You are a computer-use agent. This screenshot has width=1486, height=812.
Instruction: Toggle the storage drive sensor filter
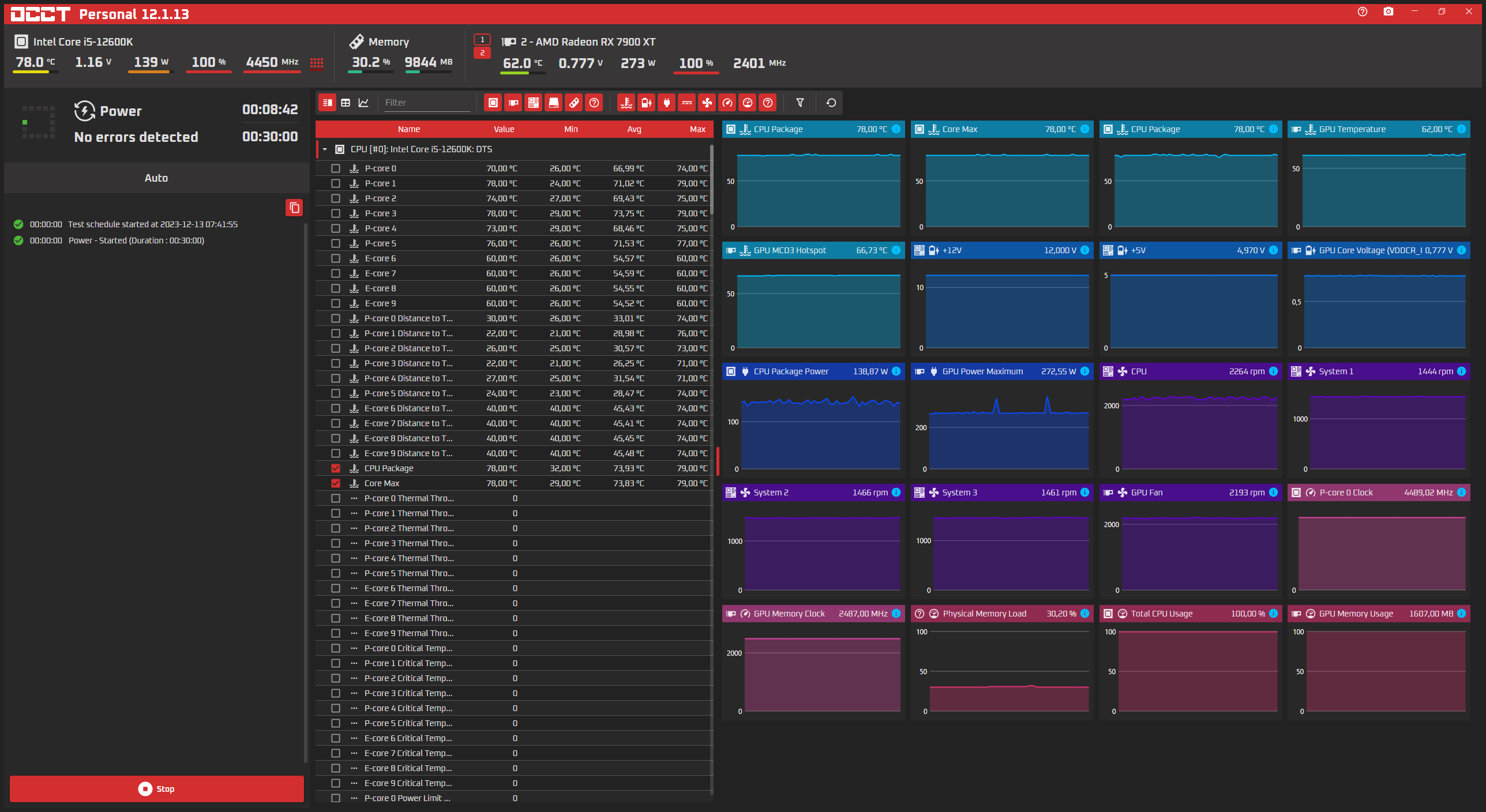[x=554, y=103]
